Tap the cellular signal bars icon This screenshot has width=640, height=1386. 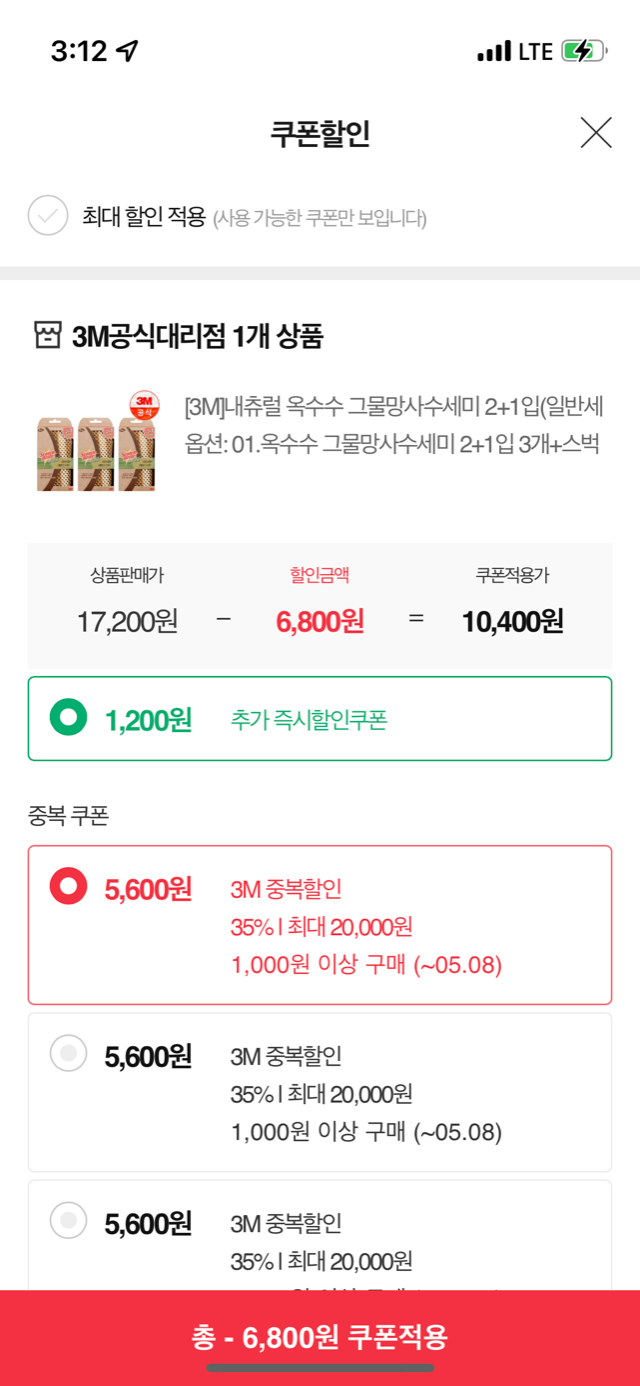tap(494, 51)
